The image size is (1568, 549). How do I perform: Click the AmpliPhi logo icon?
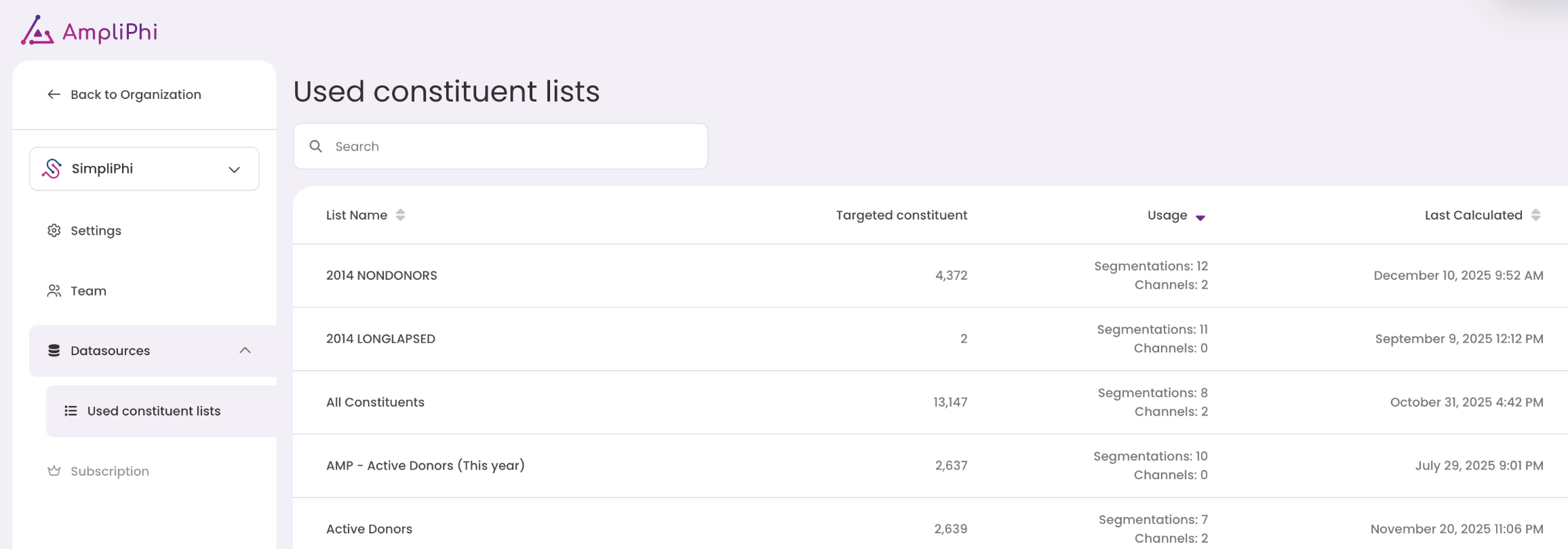tap(37, 31)
